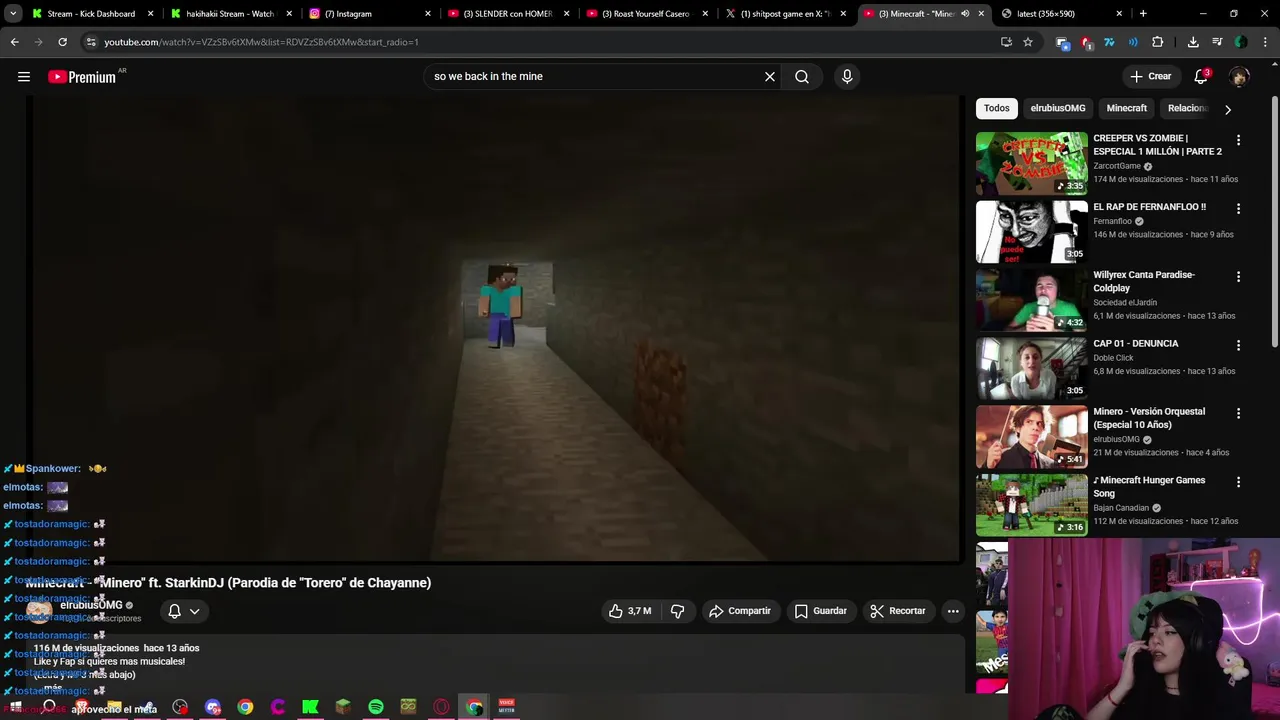Start voice search with the microphone
Image resolution: width=1280 pixels, height=720 pixels.
[847, 77]
